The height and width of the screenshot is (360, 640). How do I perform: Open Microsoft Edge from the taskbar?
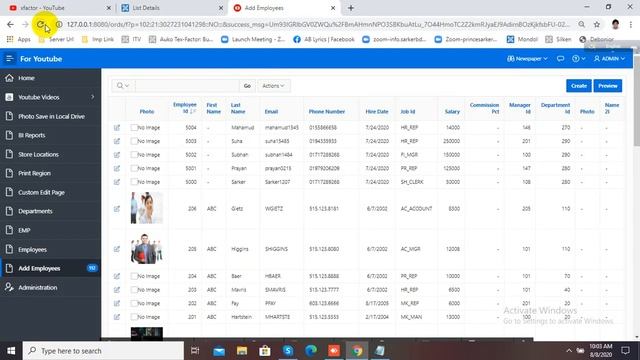[x=311, y=351]
